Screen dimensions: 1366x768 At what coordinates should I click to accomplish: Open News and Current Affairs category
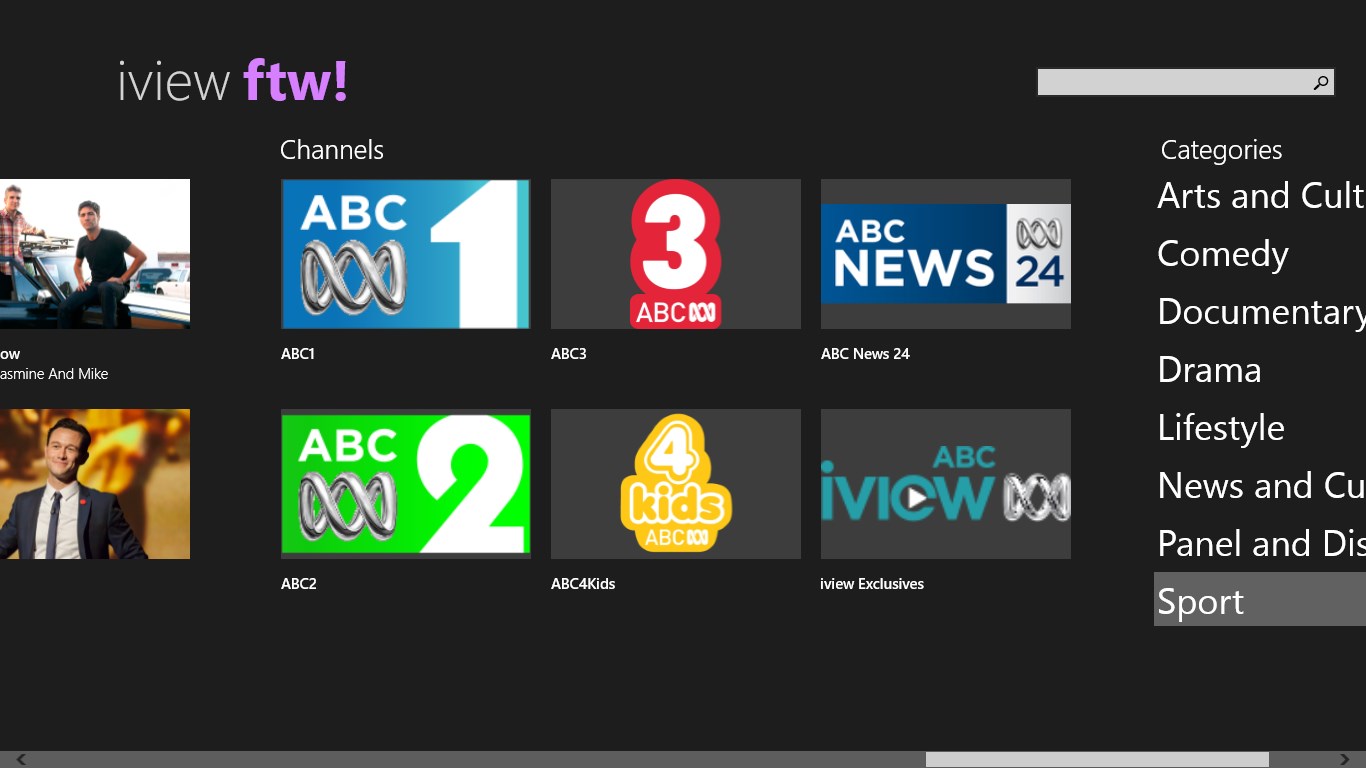coord(1258,485)
